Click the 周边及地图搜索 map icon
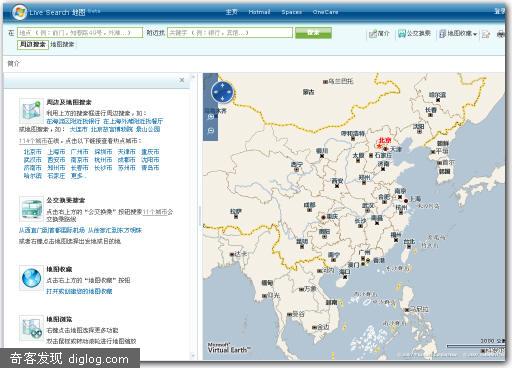This screenshot has height=368, width=512. pos(31,110)
